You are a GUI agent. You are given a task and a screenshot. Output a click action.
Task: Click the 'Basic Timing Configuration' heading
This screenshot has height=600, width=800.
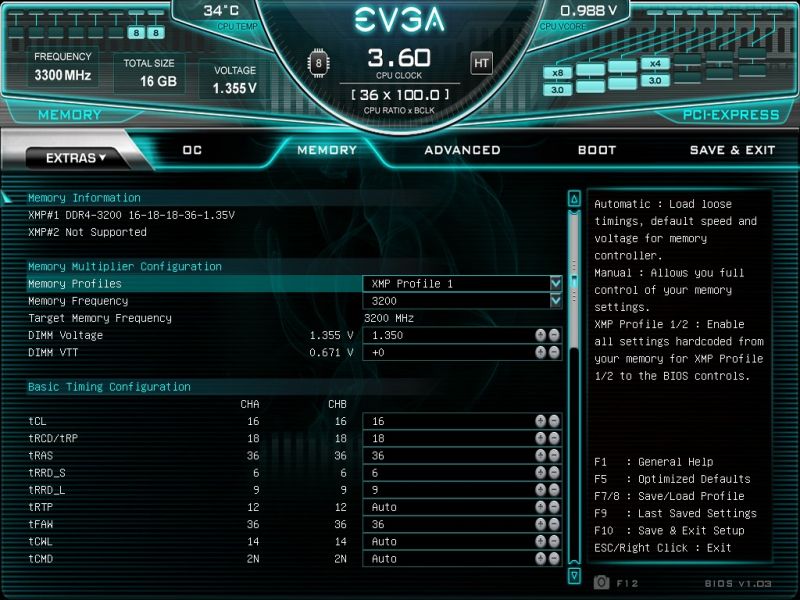(x=109, y=387)
